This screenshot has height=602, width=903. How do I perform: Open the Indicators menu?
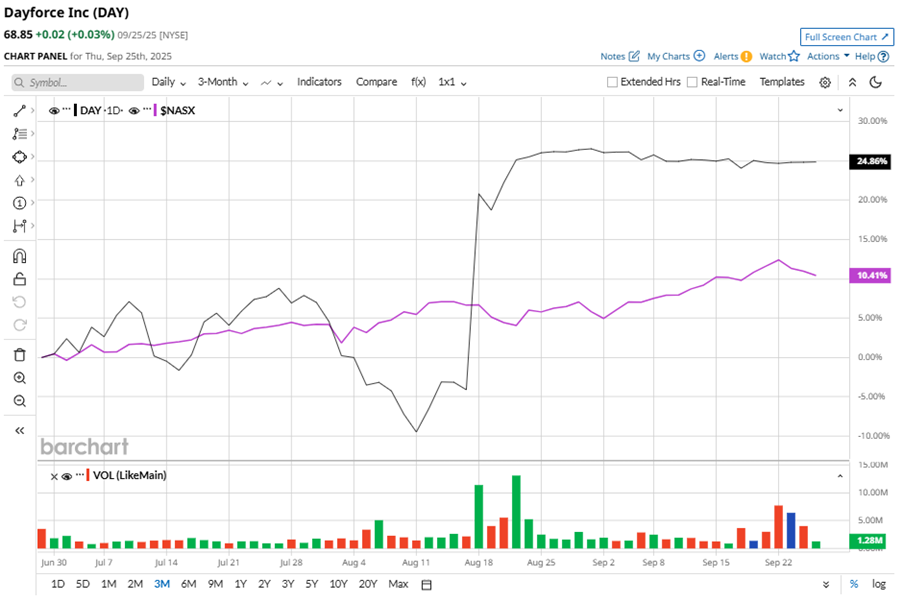pos(319,82)
